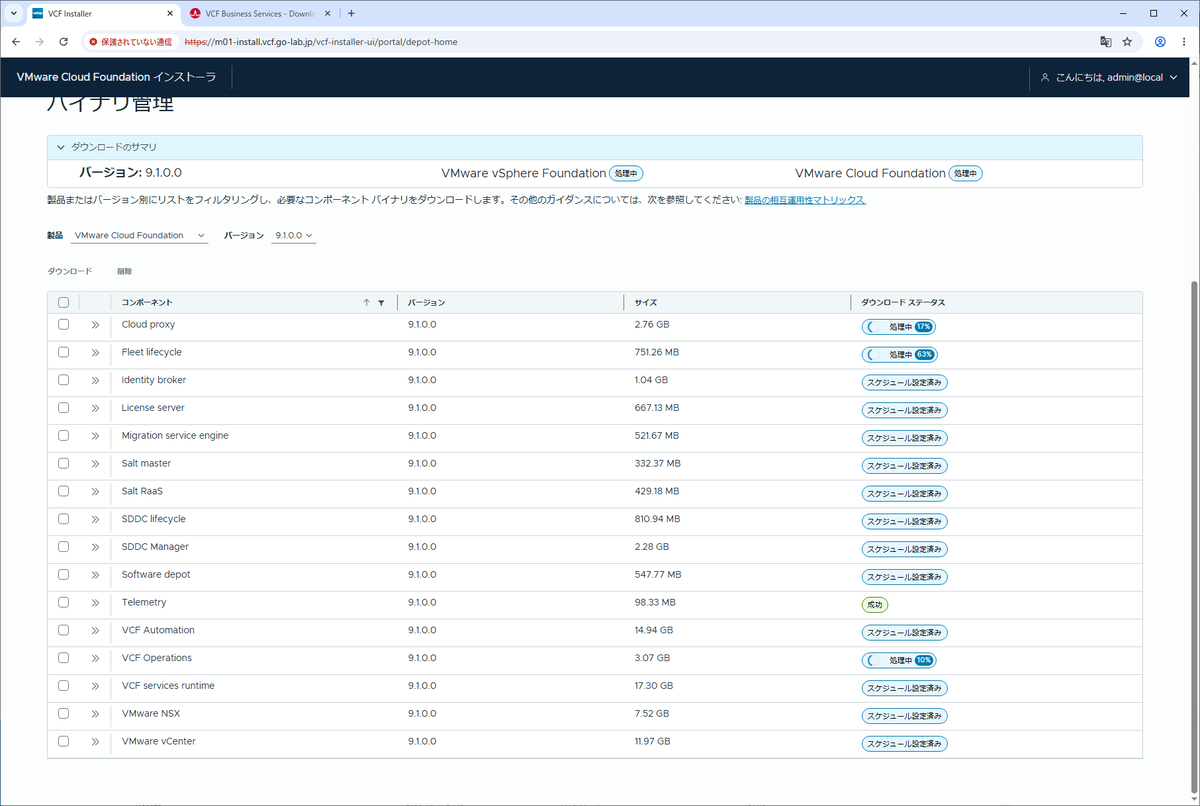
Task: Check the SDDC Manager checkbox
Action: tap(63, 547)
